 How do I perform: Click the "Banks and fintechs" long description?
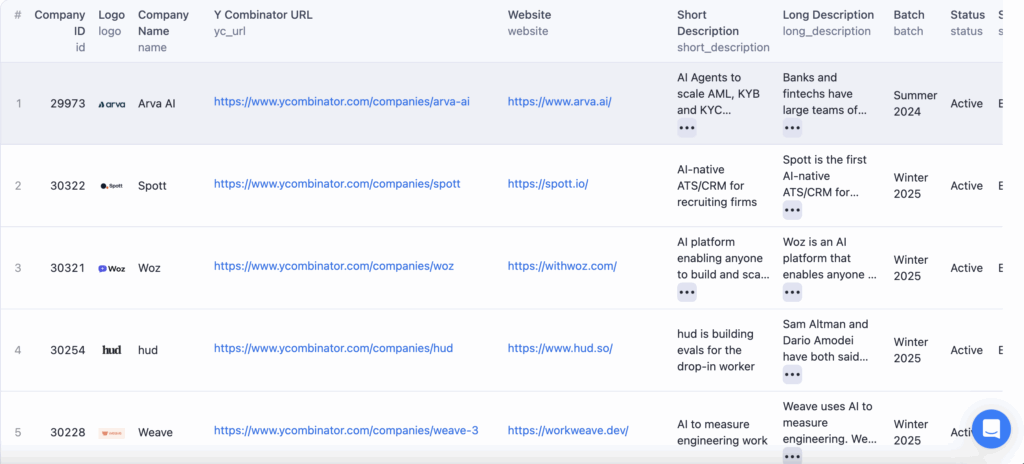pos(825,94)
